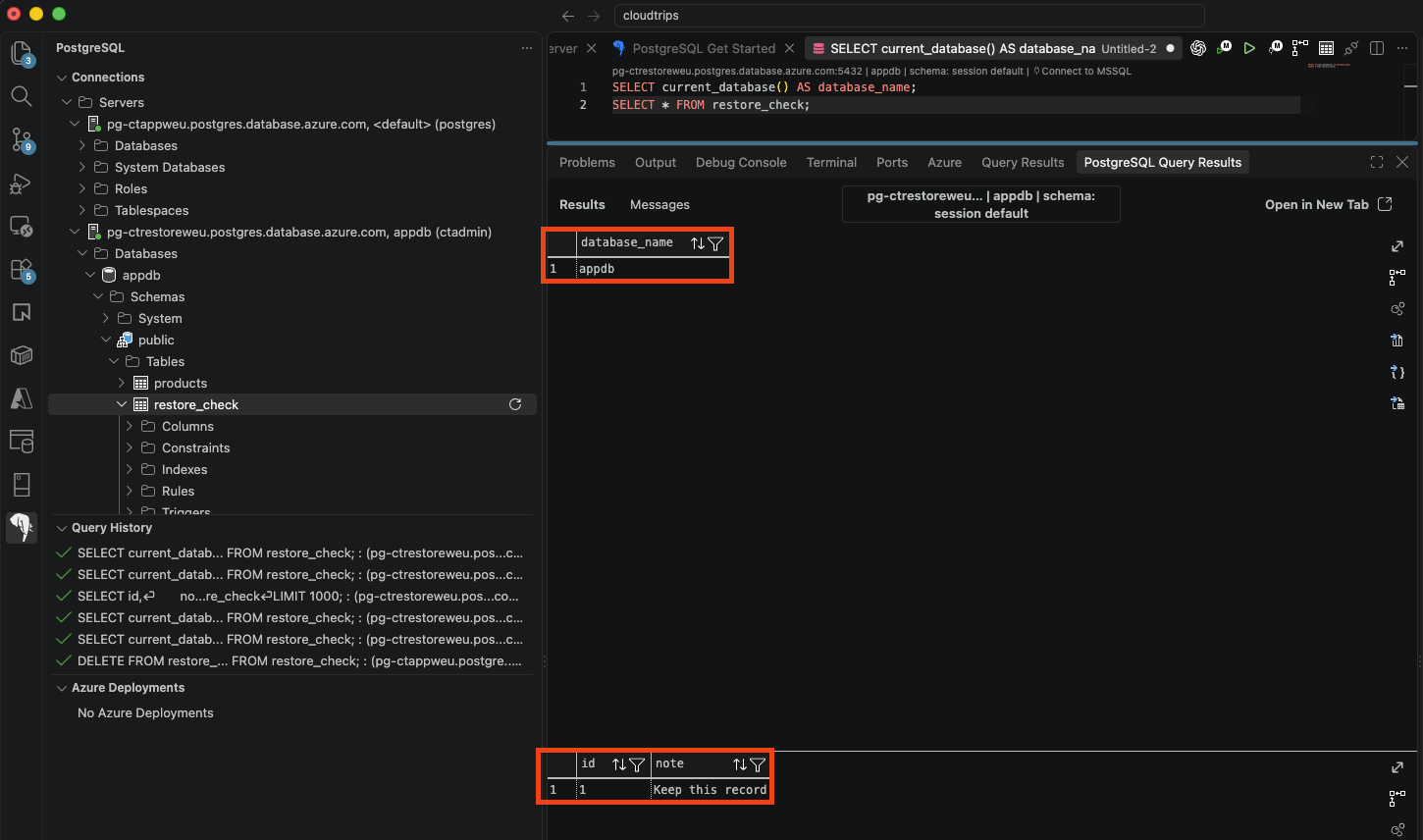Select the Constraints folder in tree
Screen dimensions: 1423x840
point(195,447)
